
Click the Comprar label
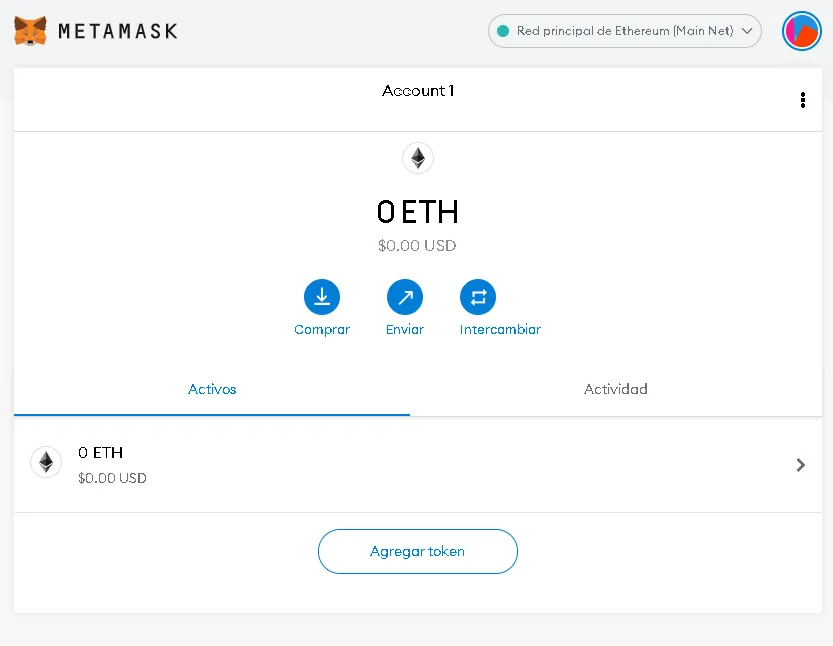[322, 330]
